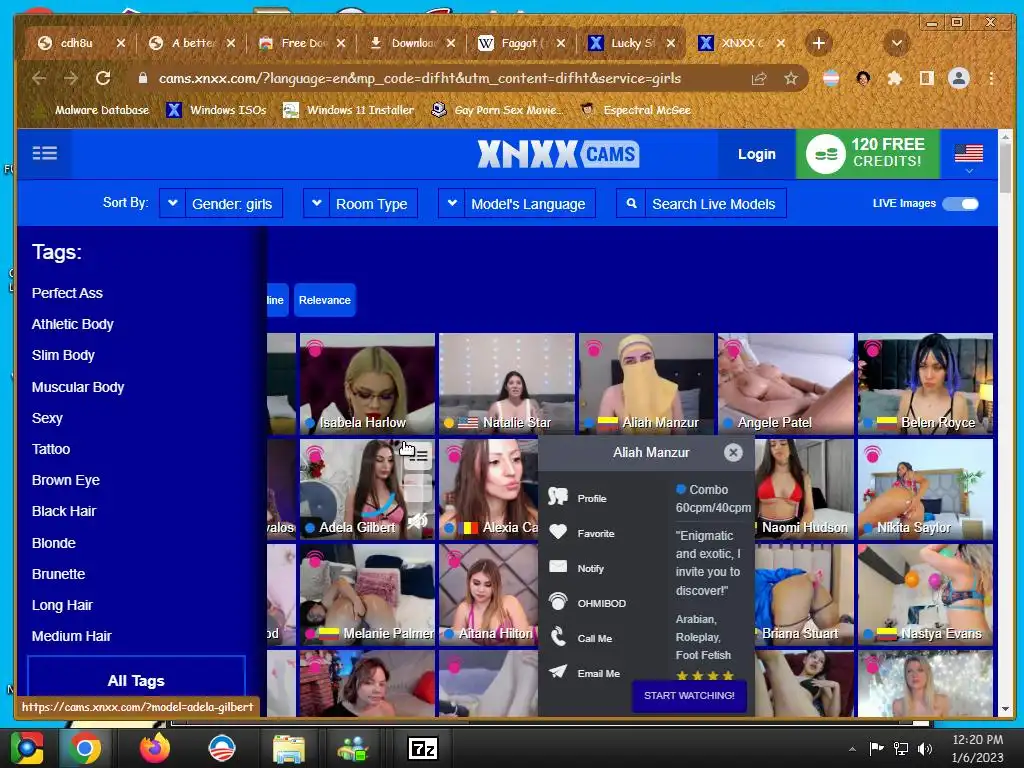1024x768 pixels.
Task: Click the heart Favorite icon in popup
Action: coord(558,532)
